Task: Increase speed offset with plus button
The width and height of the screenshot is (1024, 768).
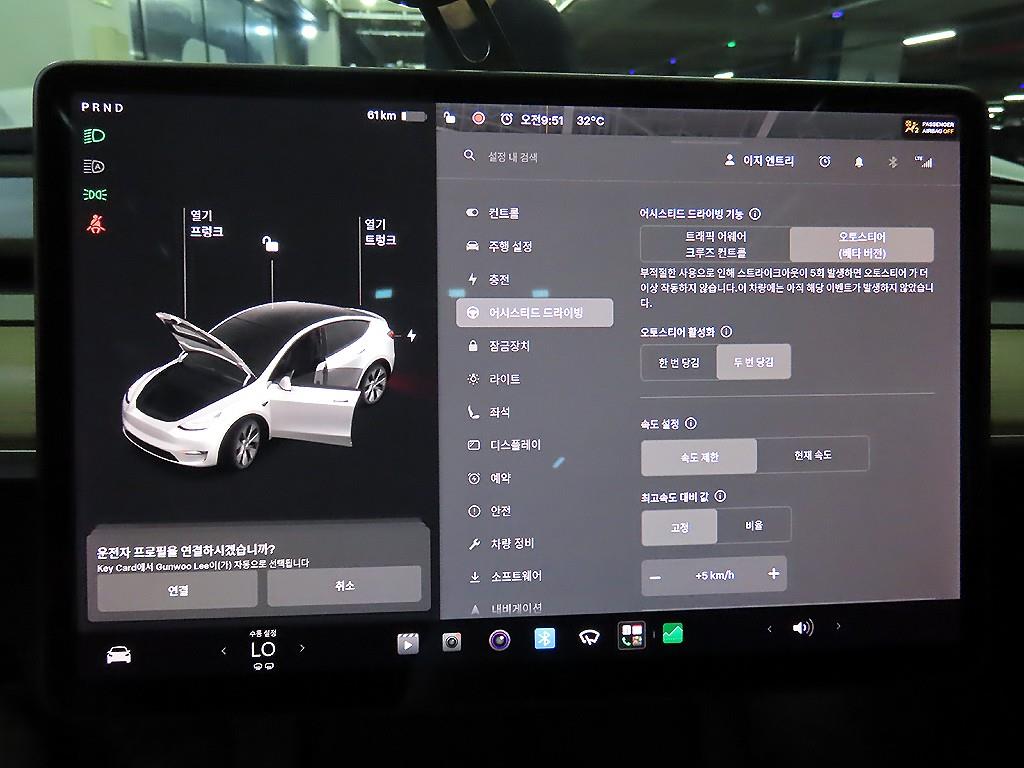Action: [x=774, y=573]
